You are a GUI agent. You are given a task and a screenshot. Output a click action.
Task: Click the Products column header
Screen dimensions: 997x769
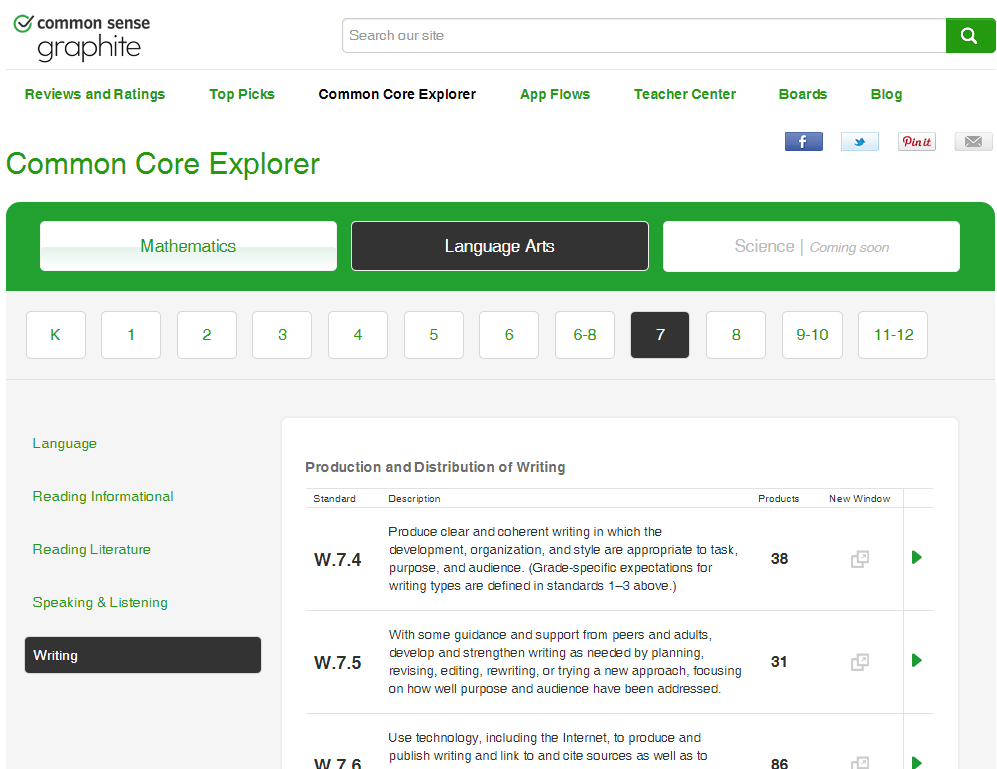(778, 499)
